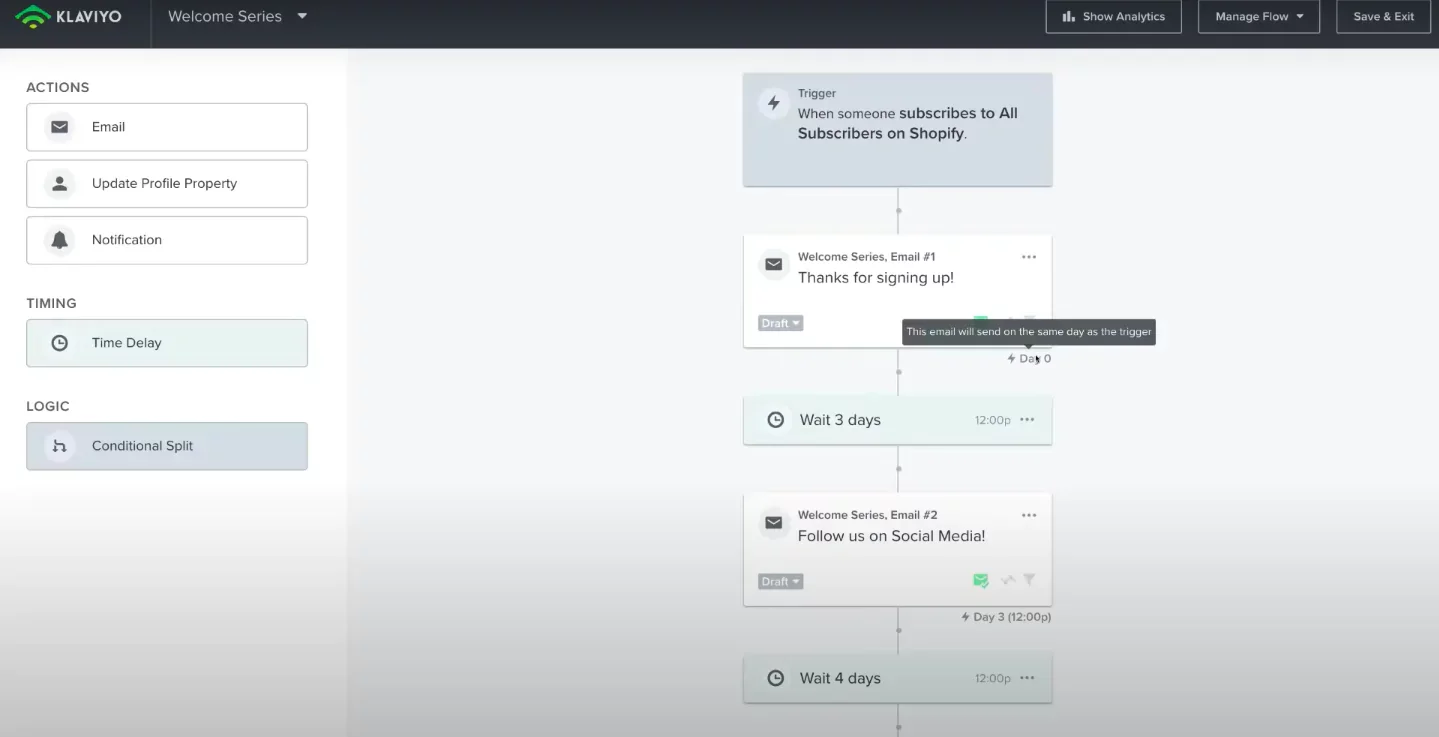Click filter funnel icon on Email #2
This screenshot has width=1439, height=737.
coord(1029,580)
